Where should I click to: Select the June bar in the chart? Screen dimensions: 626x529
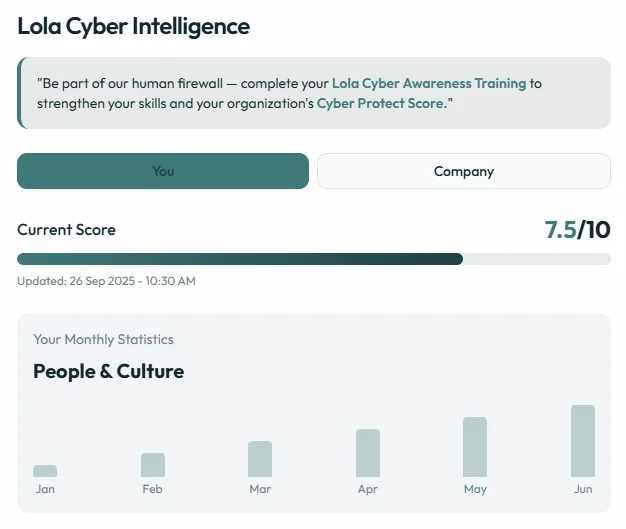583,440
